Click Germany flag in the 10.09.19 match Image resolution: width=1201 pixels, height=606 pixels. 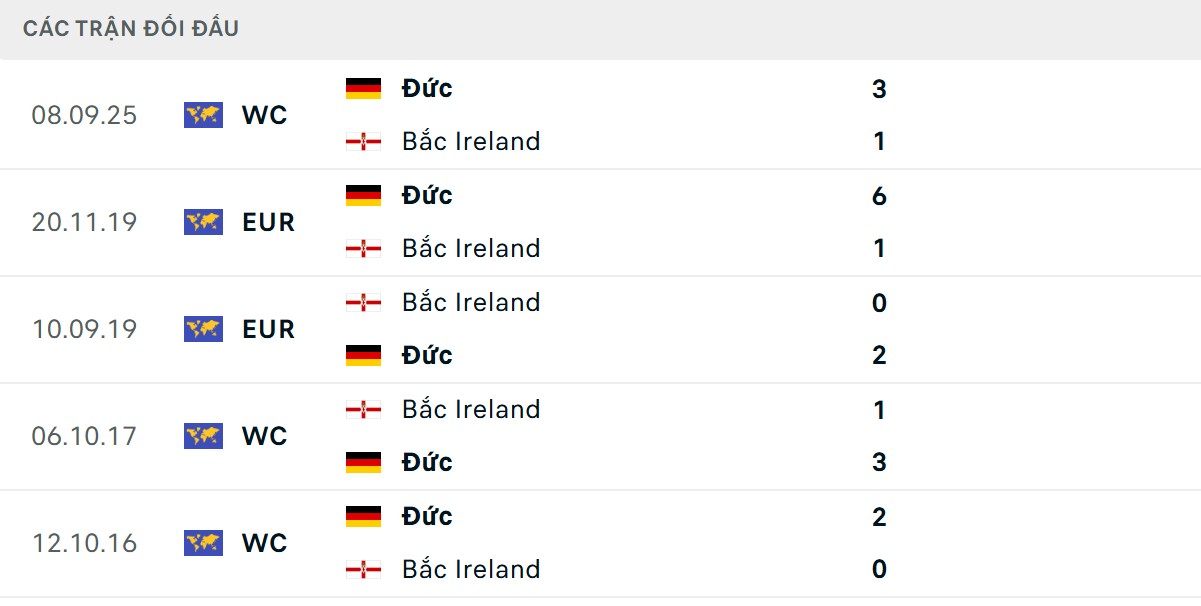point(363,355)
